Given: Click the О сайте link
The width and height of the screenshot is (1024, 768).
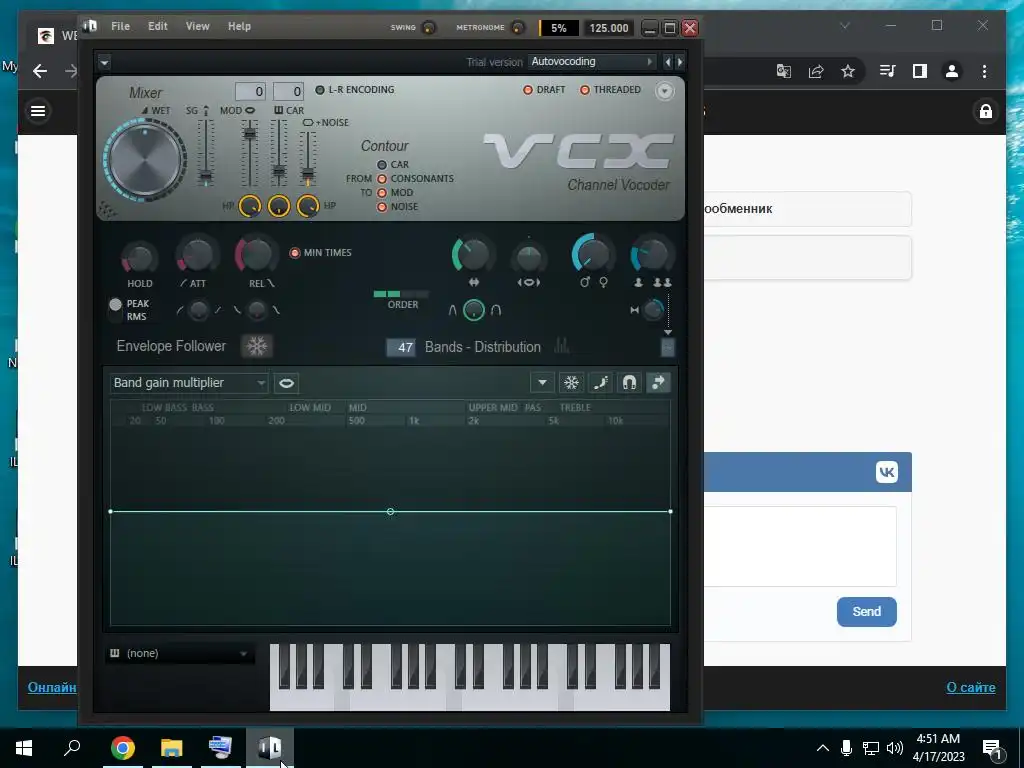Looking at the screenshot, I should point(970,687).
